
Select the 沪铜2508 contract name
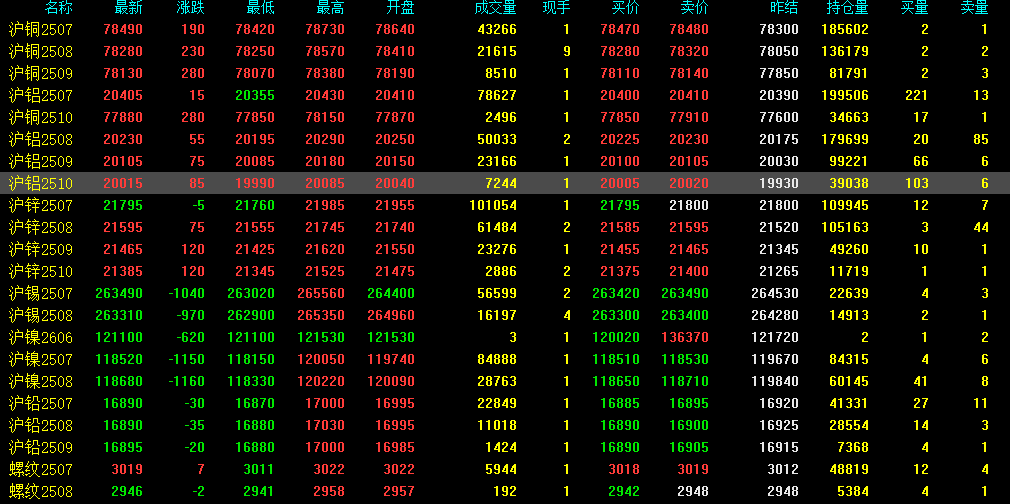pyautogui.click(x=41, y=52)
